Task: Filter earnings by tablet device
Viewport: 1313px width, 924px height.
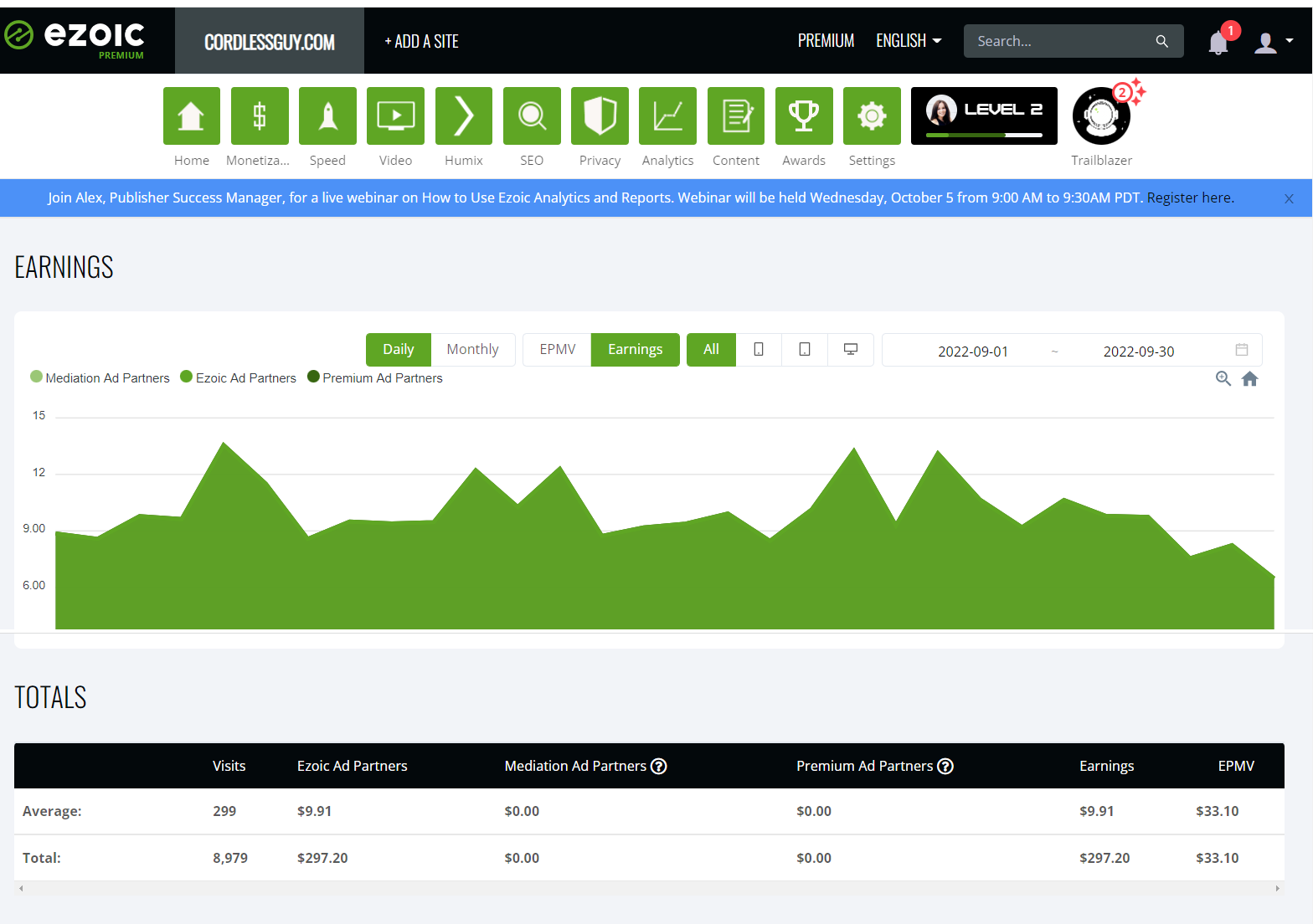Action: click(x=805, y=349)
